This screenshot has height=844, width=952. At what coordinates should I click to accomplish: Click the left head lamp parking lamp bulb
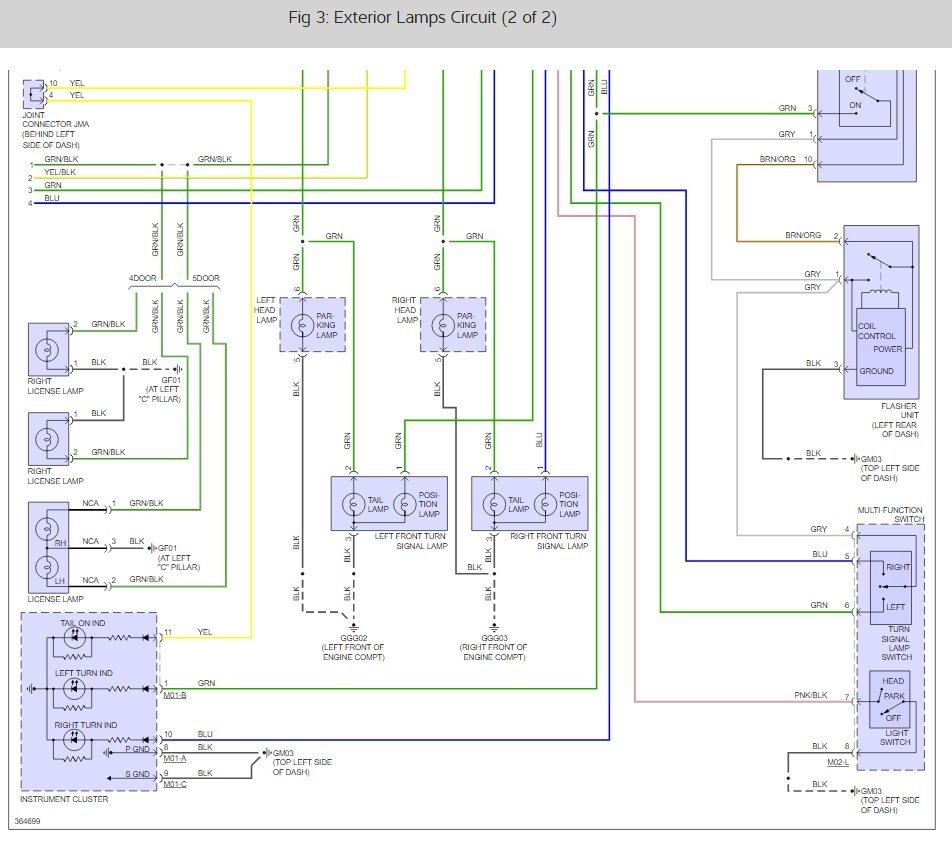tap(302, 325)
